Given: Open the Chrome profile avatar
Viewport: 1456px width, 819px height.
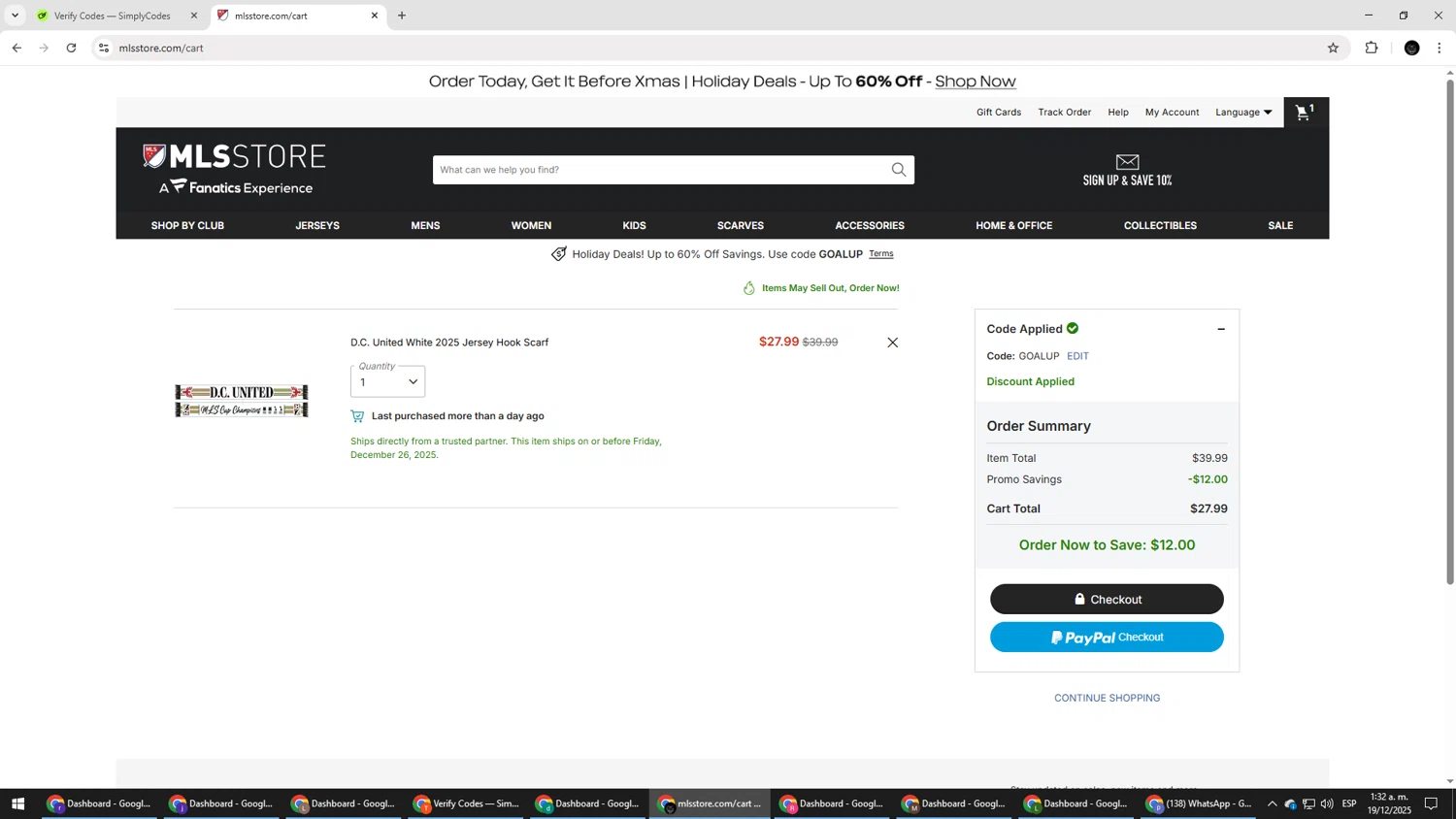Looking at the screenshot, I should pos(1412,48).
